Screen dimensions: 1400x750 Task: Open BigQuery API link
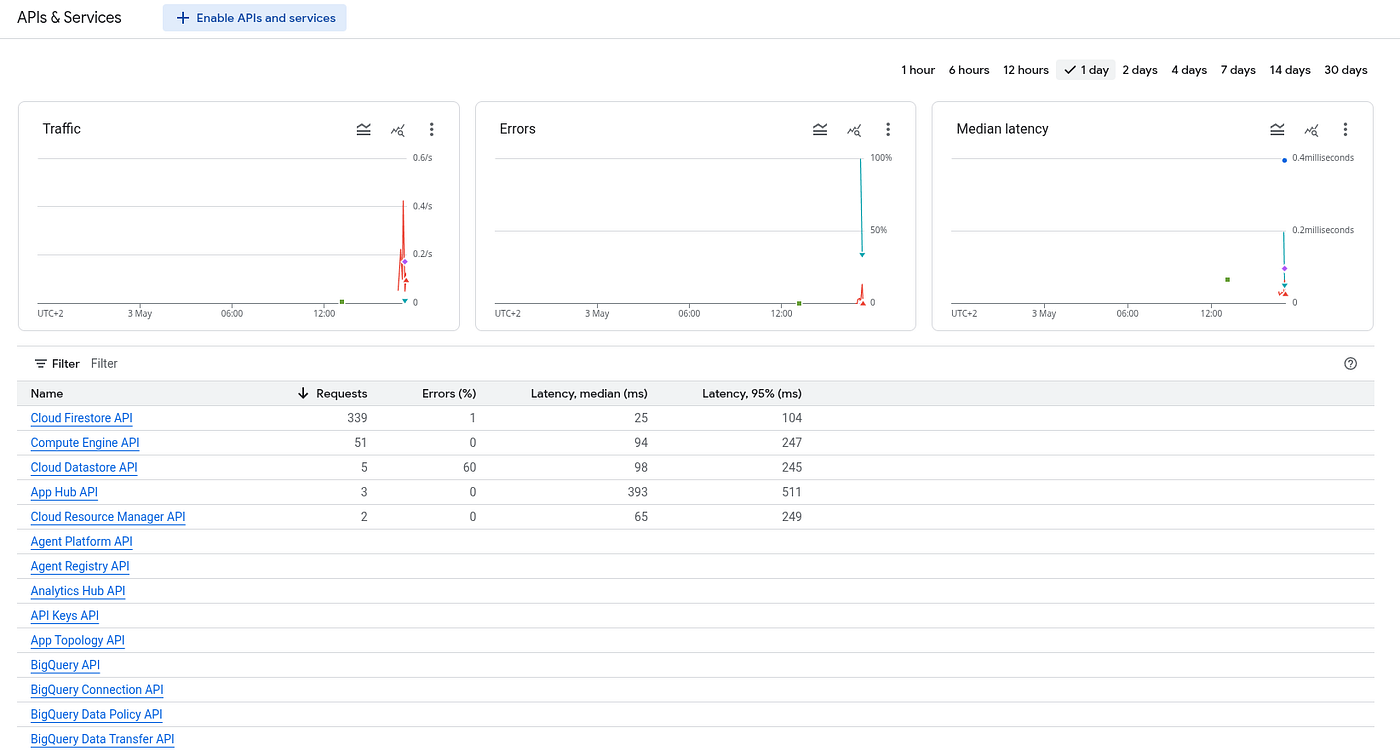pyautogui.click(x=65, y=665)
